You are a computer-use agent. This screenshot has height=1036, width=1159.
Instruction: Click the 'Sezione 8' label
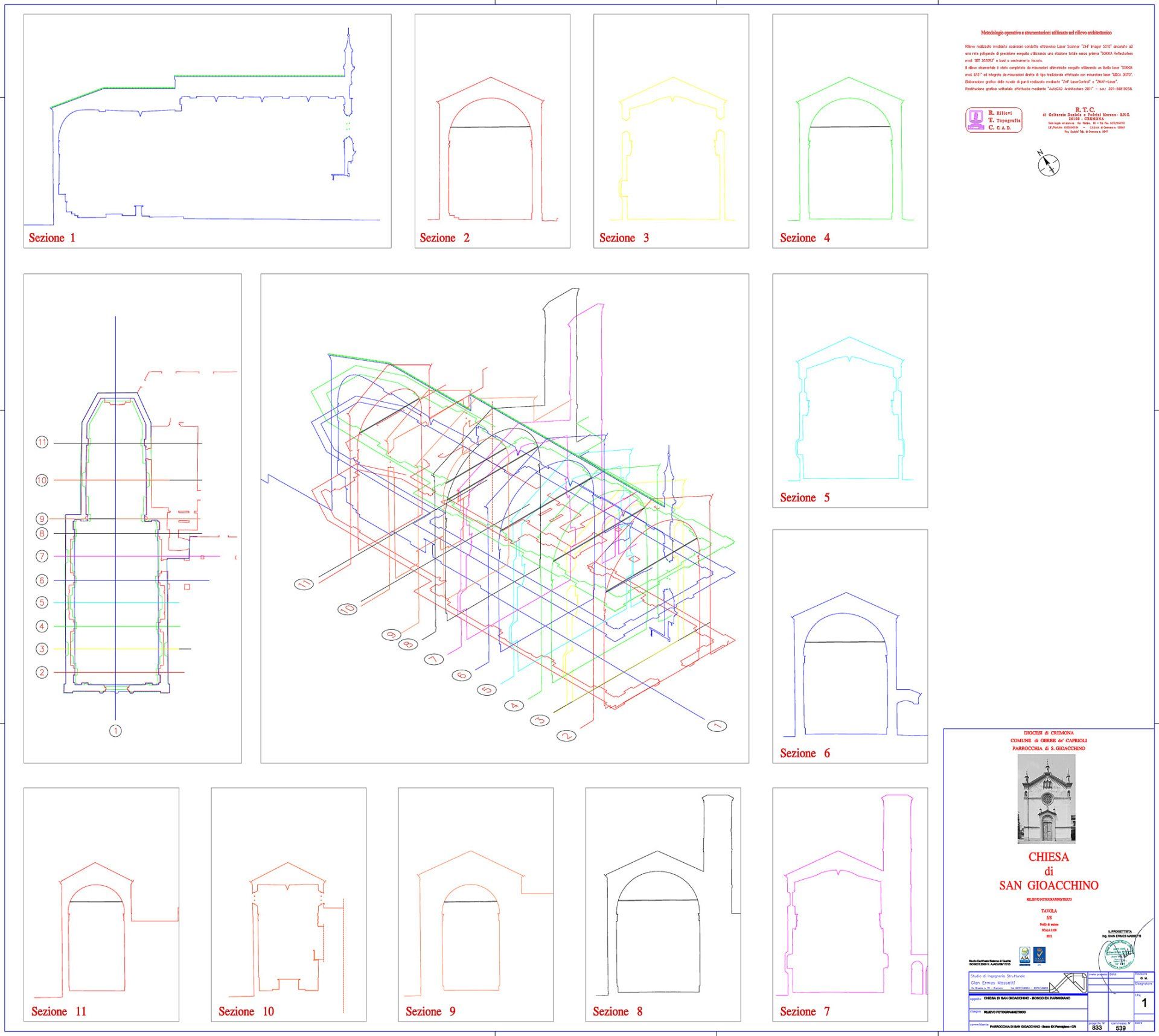618,1012
